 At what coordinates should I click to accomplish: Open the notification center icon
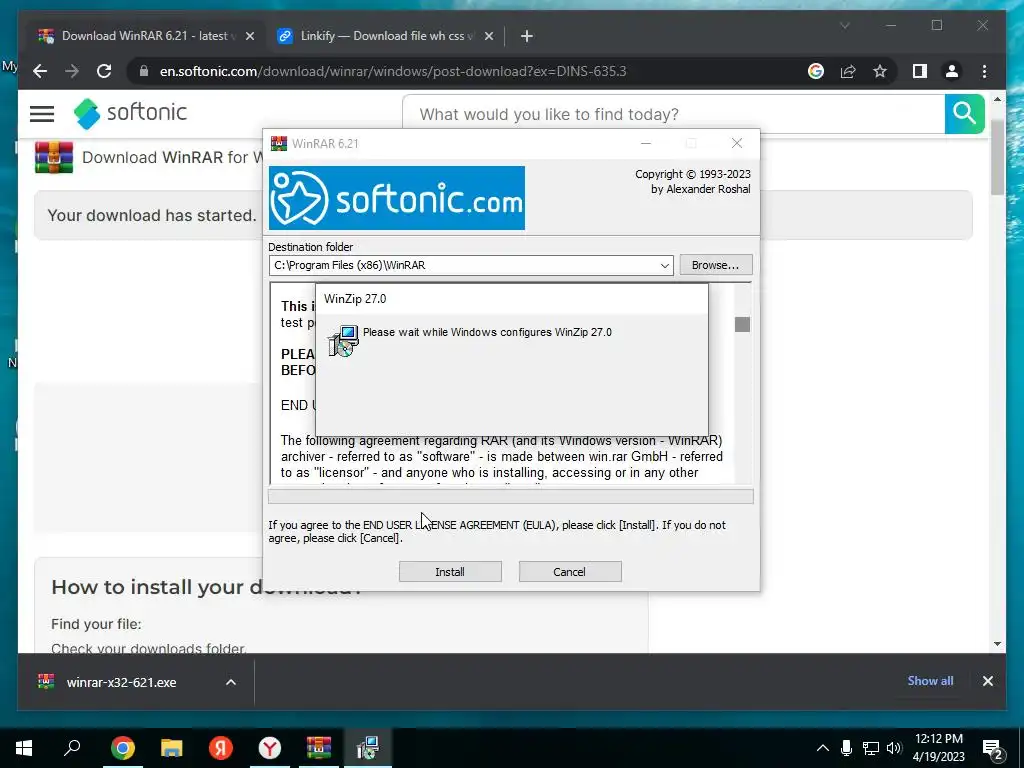click(993, 749)
